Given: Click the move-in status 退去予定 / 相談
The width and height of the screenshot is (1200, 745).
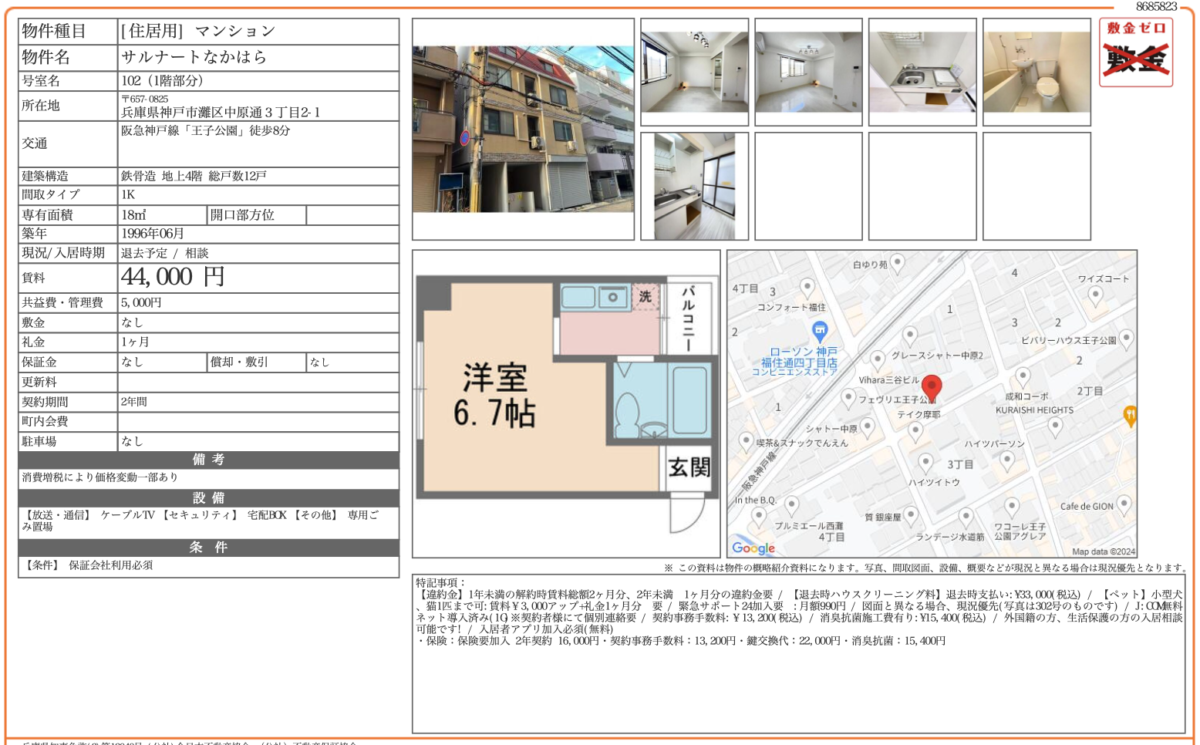Looking at the screenshot, I should point(165,253).
